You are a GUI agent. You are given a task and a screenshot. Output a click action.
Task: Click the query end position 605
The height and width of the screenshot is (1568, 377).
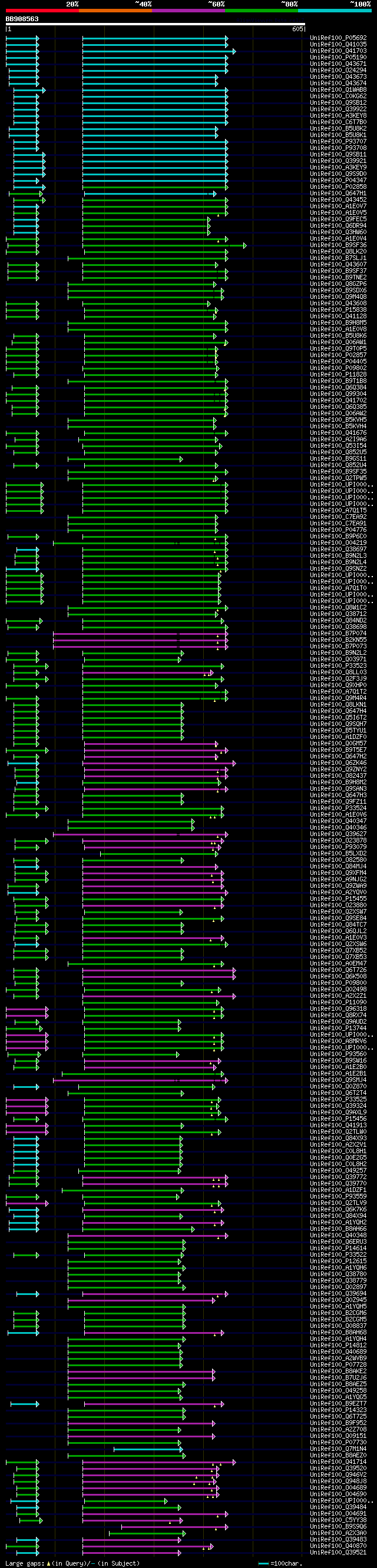pos(297,29)
